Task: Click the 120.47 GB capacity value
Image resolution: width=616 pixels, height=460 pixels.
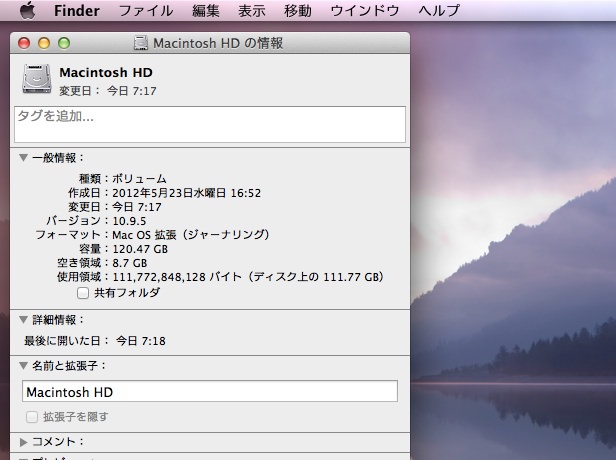Action: (140, 249)
